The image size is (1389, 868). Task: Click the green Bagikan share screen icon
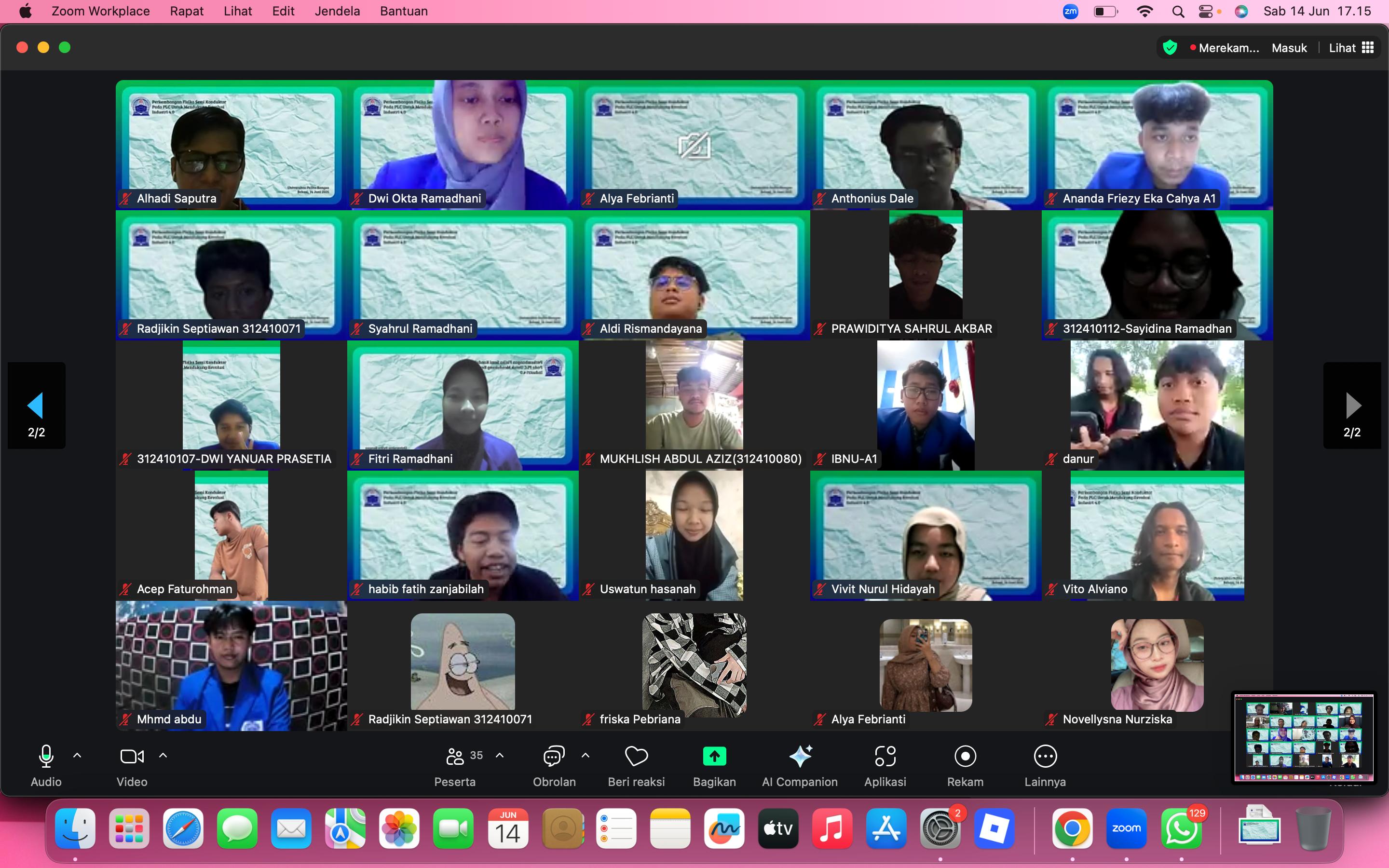coord(714,757)
